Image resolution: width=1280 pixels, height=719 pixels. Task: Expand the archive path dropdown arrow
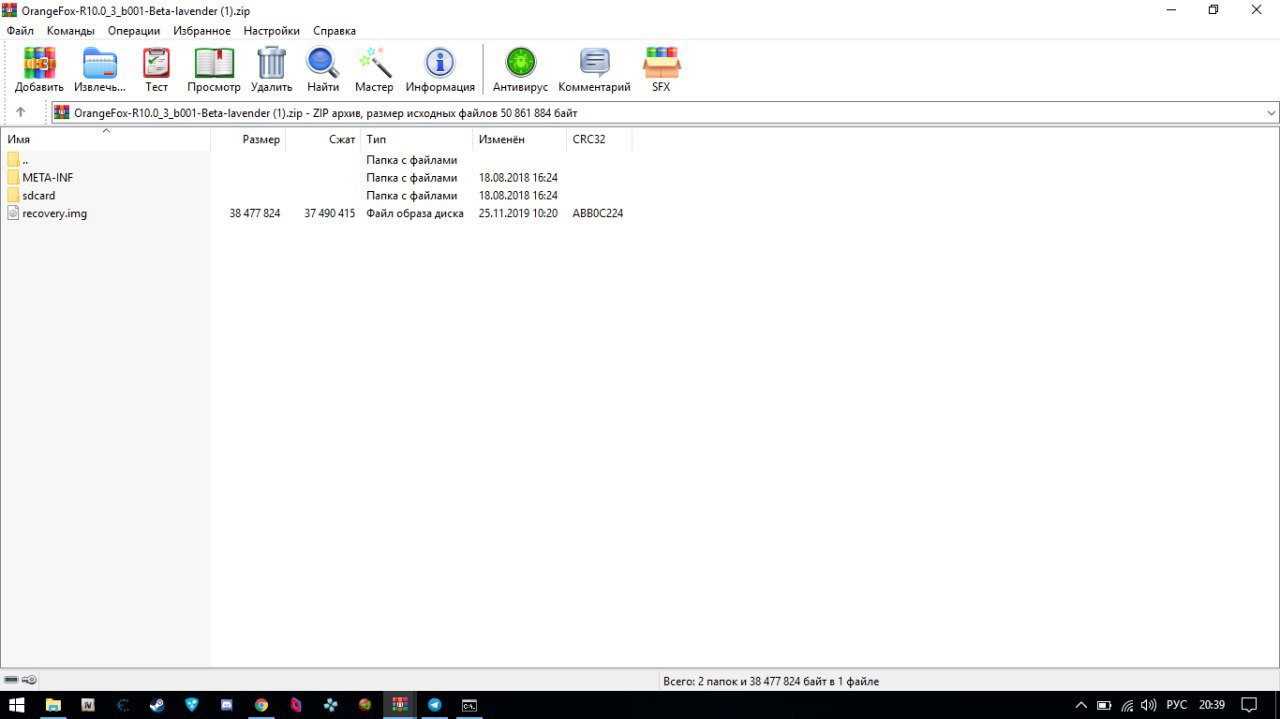point(1271,113)
